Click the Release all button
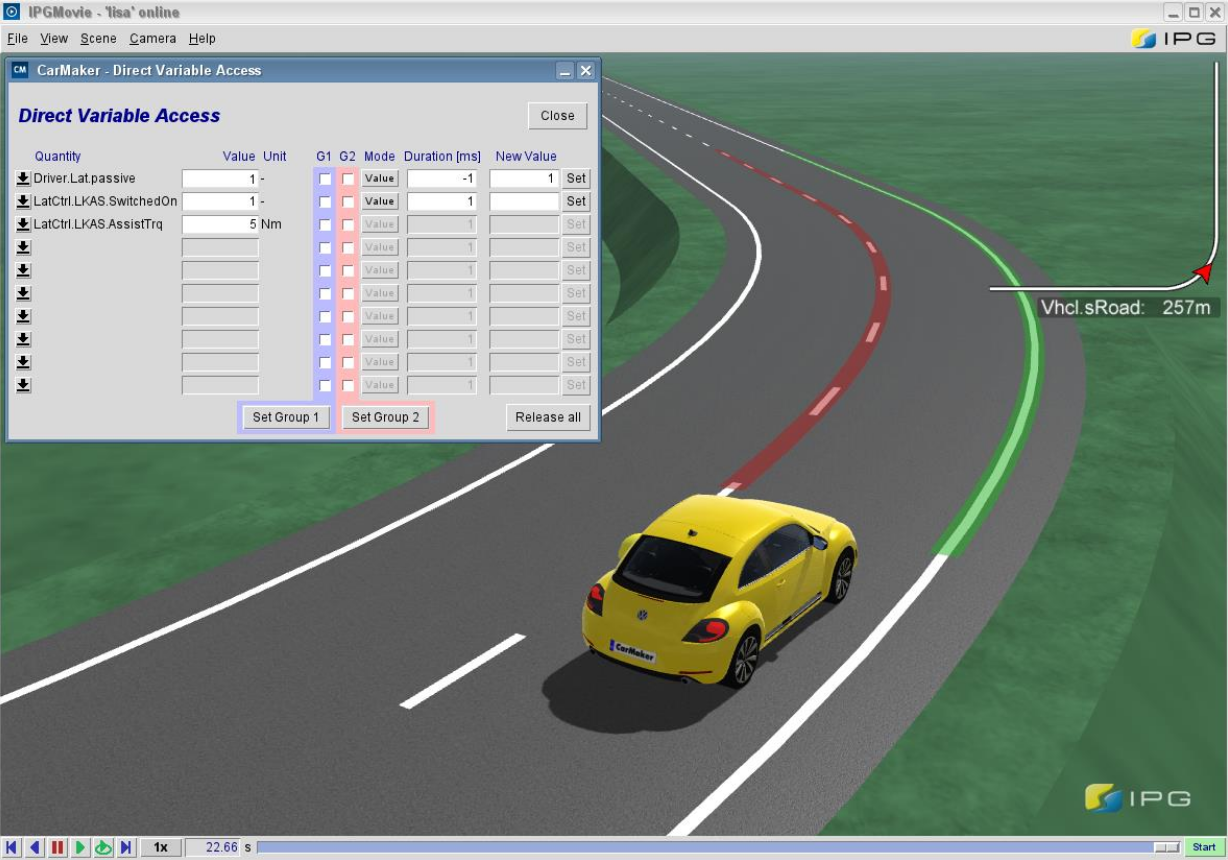1228x860 pixels. [x=547, y=417]
